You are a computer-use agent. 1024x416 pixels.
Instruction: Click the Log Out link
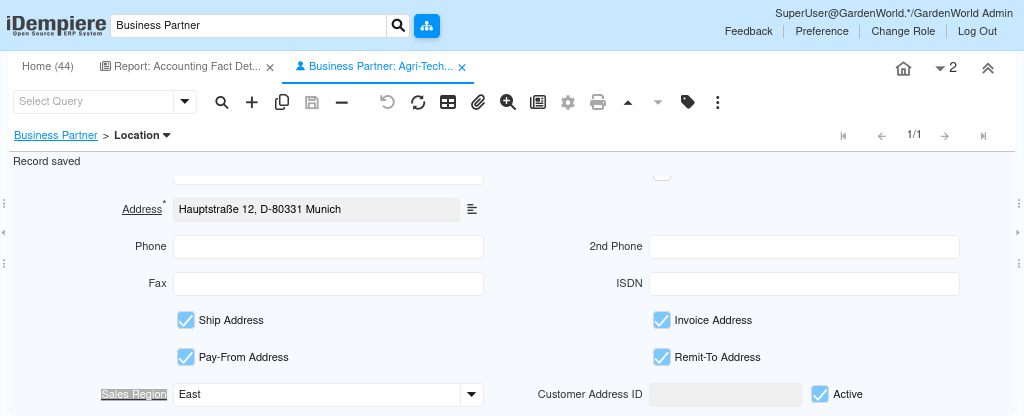(x=977, y=31)
